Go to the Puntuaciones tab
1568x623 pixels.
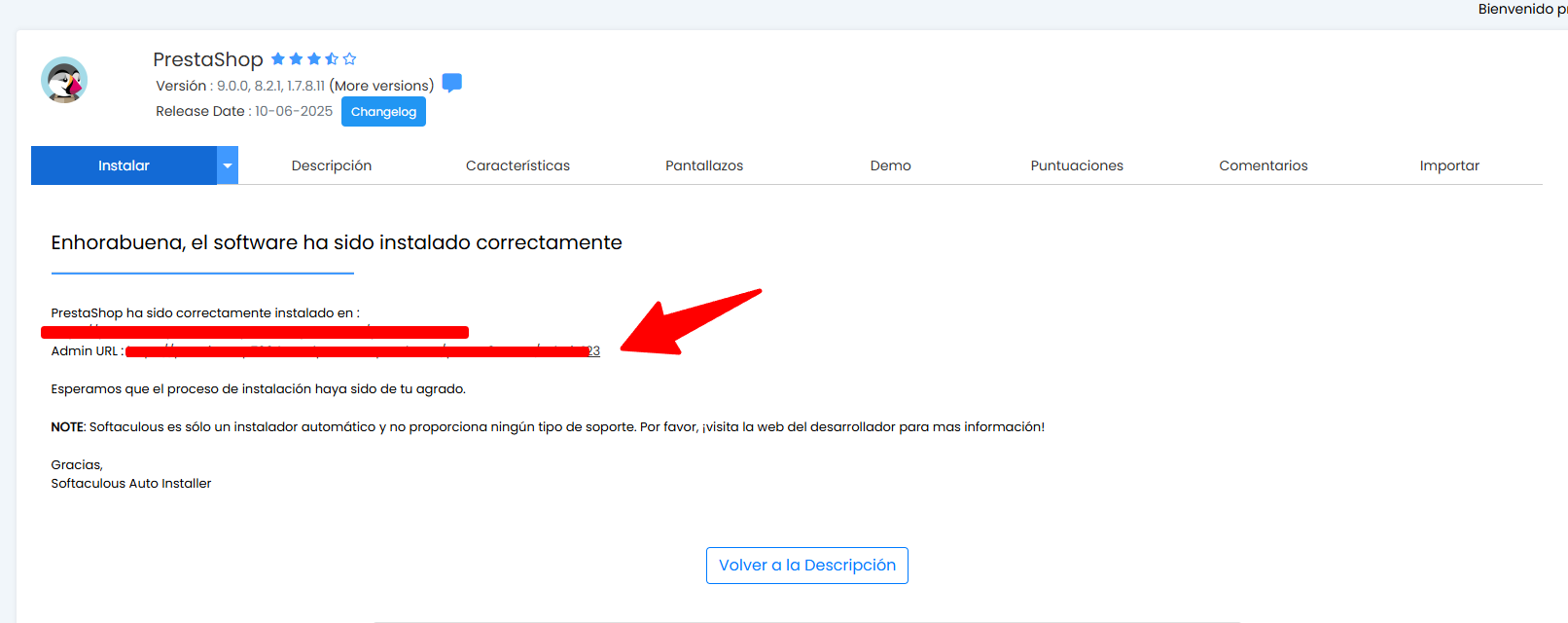[x=1077, y=165]
